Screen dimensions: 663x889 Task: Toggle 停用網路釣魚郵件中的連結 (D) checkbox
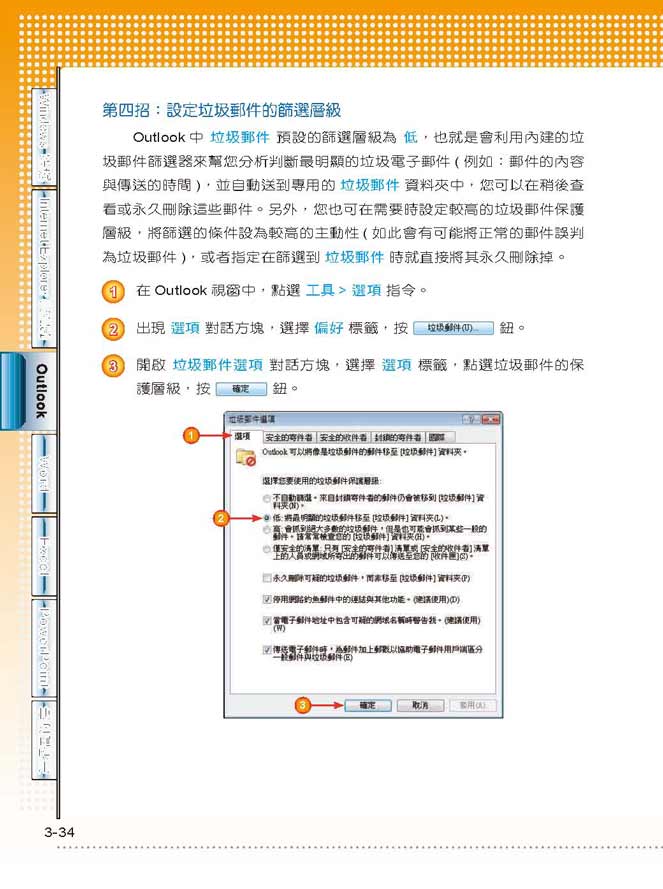pos(267,599)
